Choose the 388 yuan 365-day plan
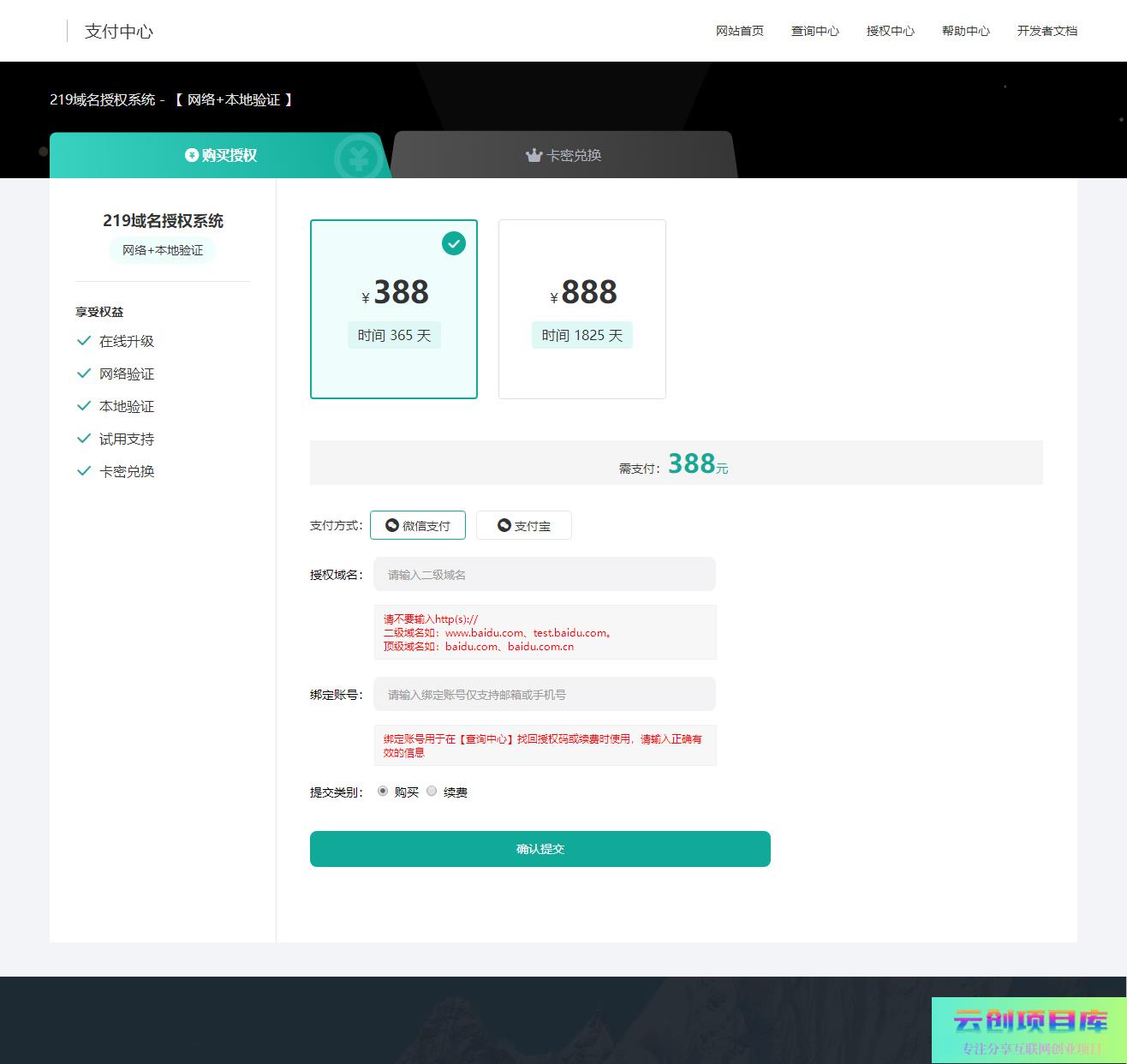The width and height of the screenshot is (1127, 1064). coord(394,309)
